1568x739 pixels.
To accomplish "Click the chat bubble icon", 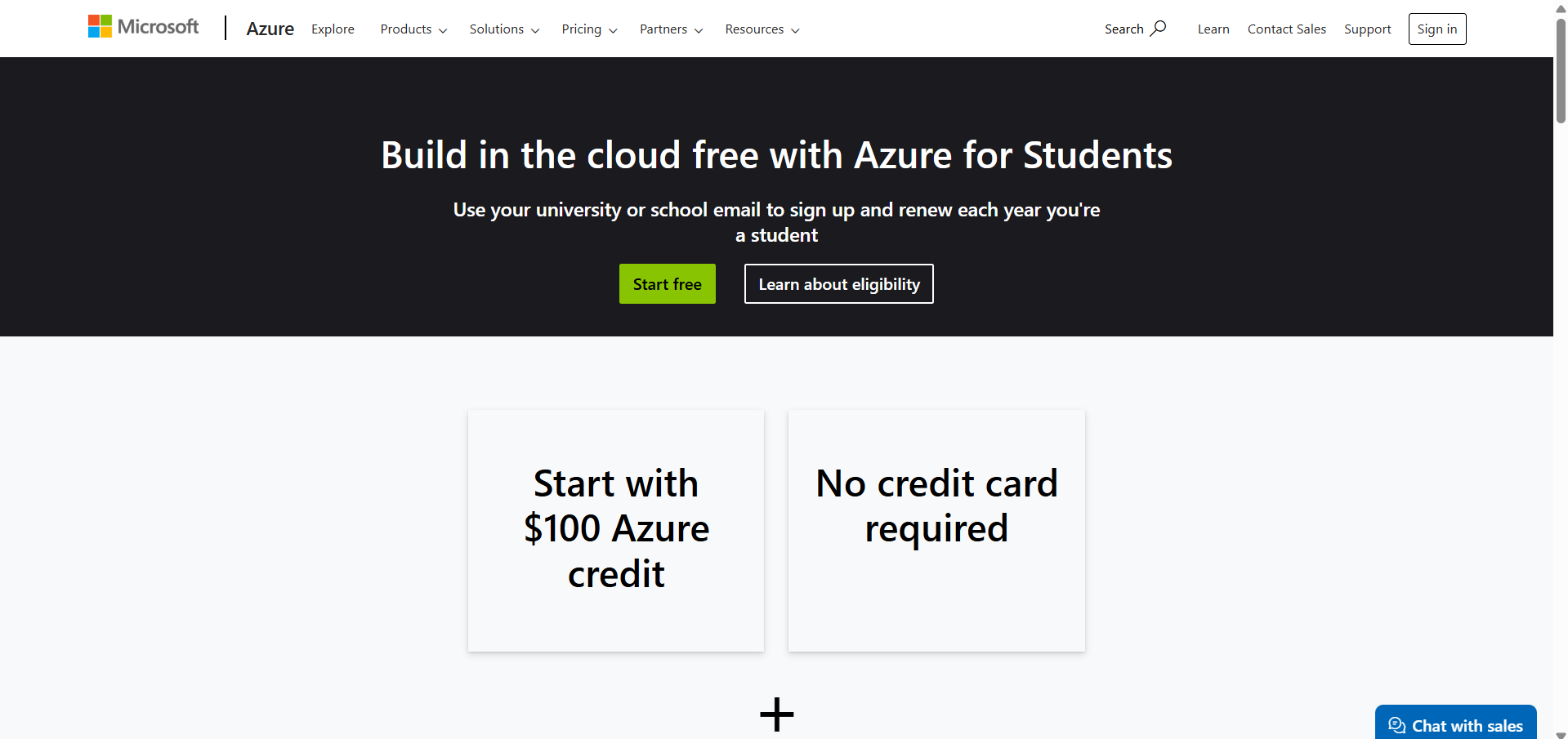I will coord(1396,726).
